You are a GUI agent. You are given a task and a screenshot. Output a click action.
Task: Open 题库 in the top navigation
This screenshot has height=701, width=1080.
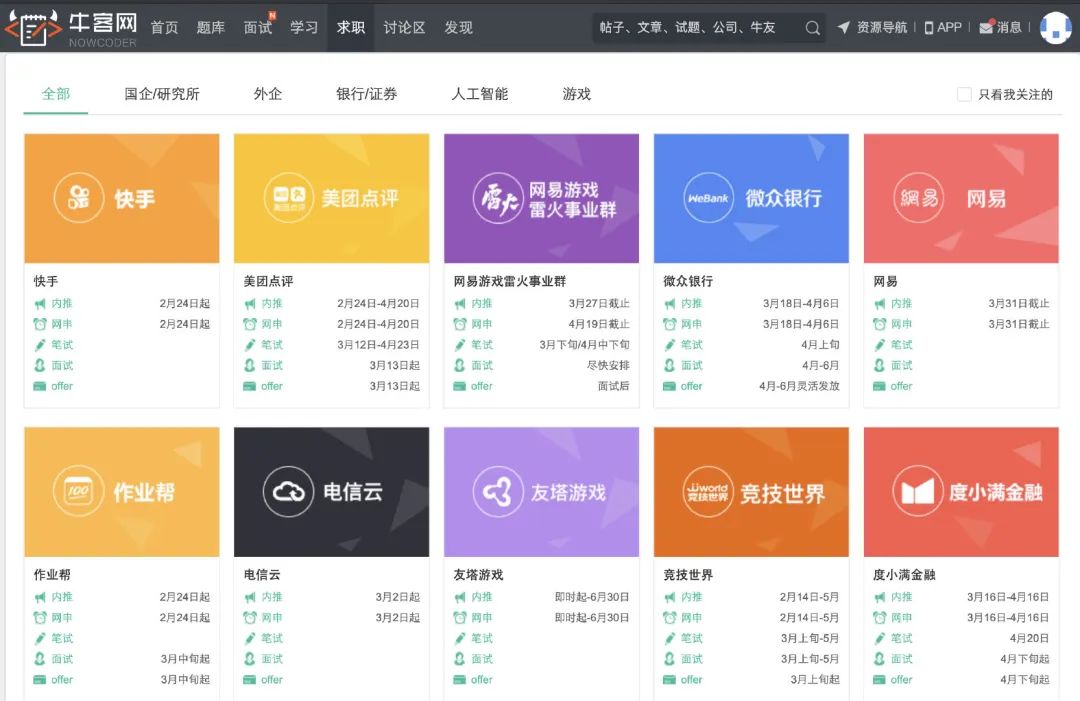point(211,28)
